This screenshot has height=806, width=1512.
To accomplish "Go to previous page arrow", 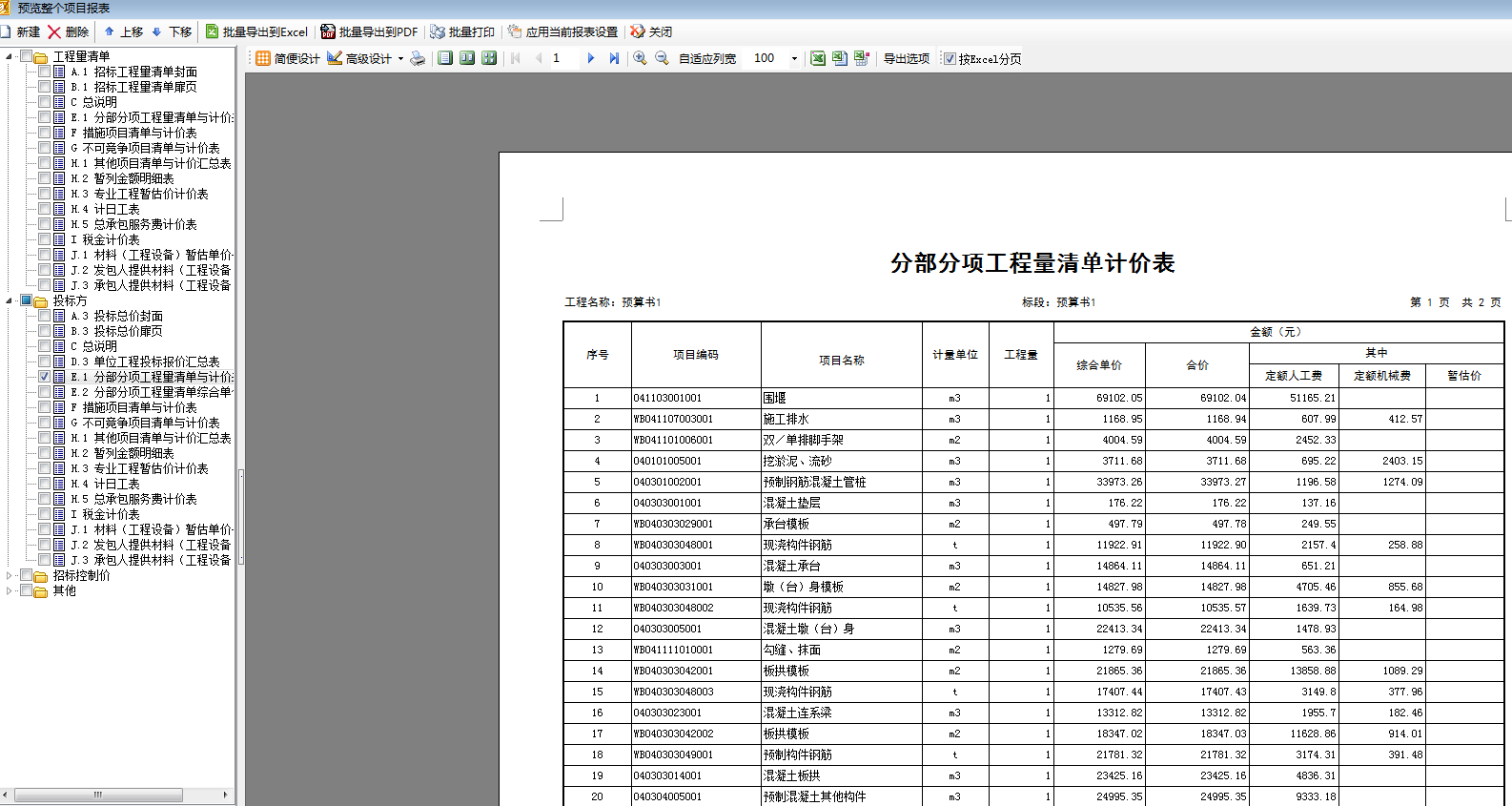I will tap(539, 58).
